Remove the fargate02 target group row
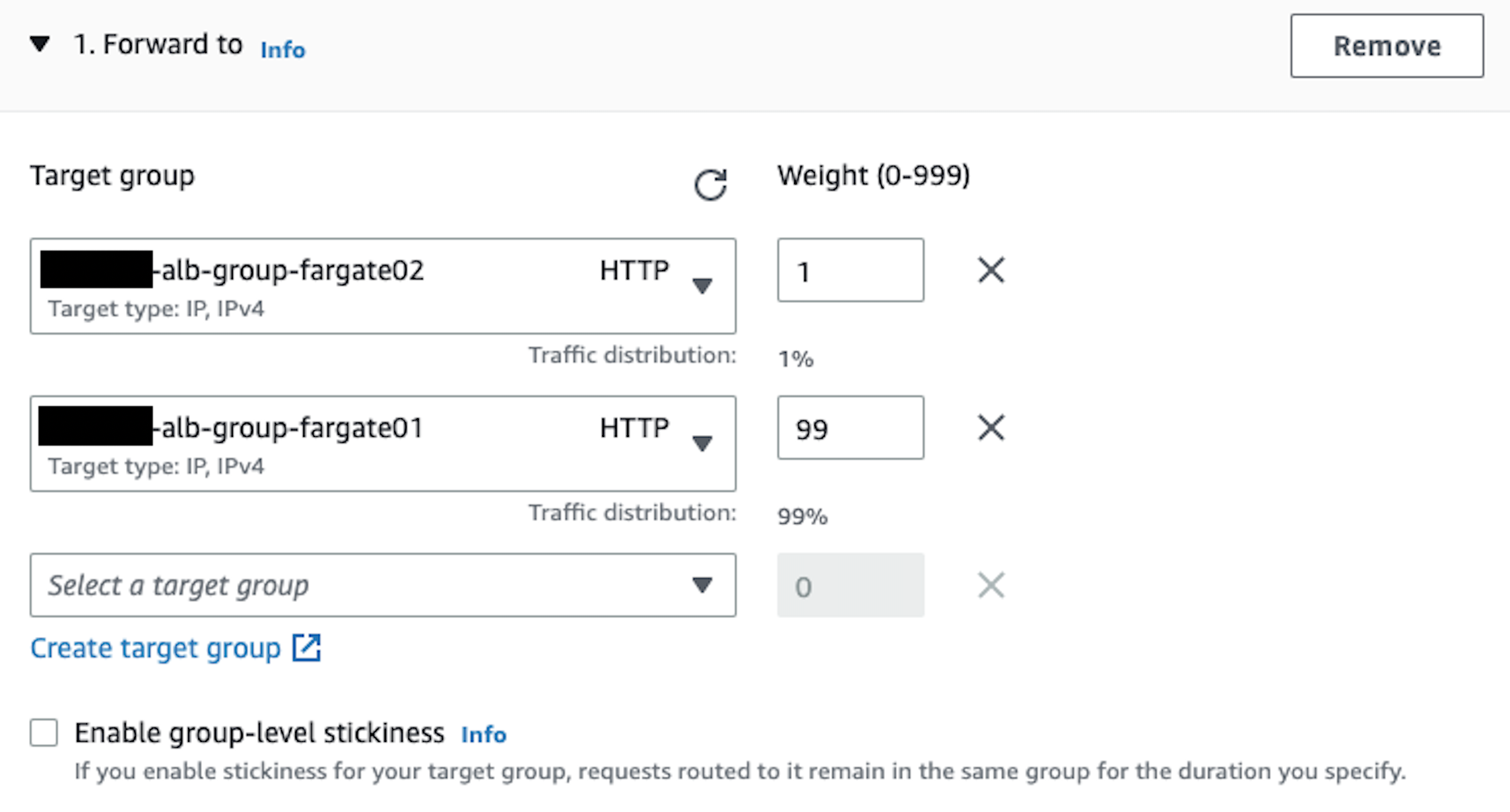This screenshot has width=1510, height=812. [x=991, y=270]
